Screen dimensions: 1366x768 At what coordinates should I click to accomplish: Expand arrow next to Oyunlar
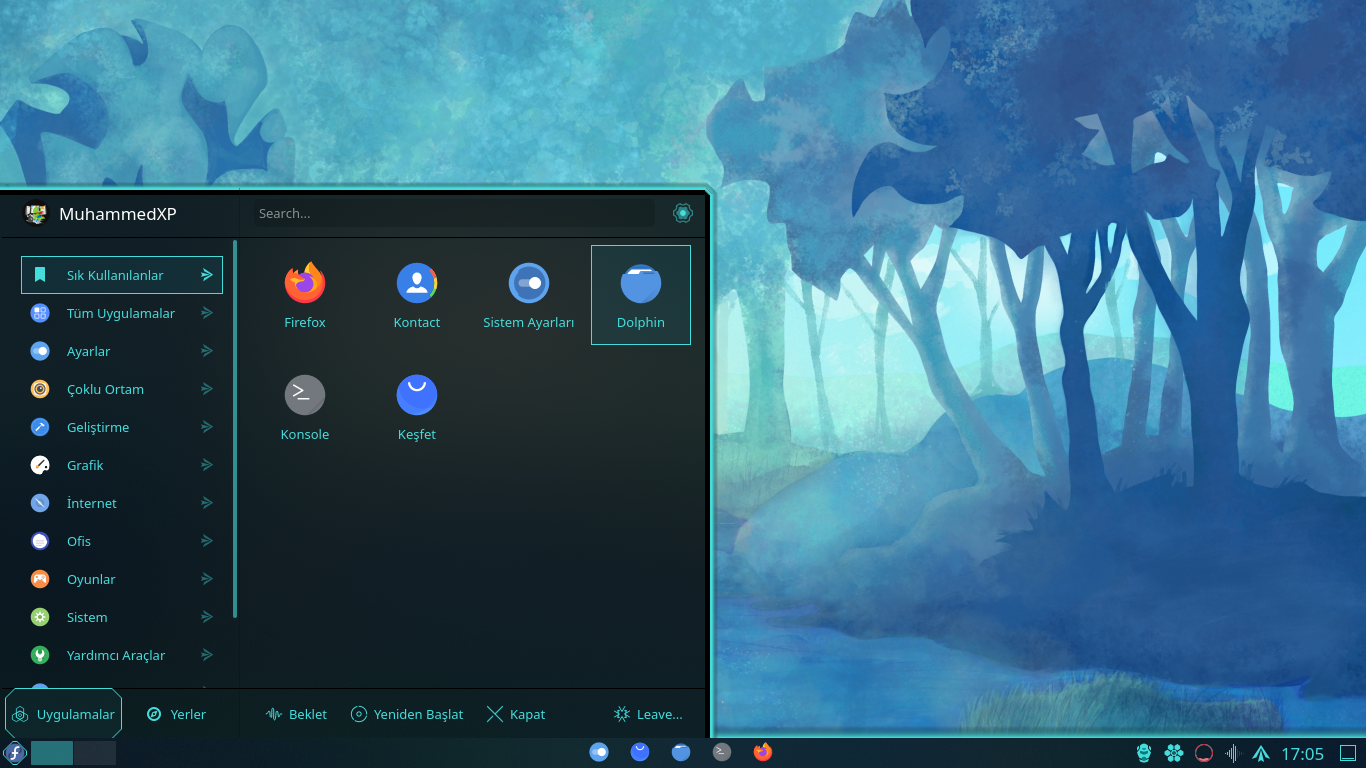point(207,579)
